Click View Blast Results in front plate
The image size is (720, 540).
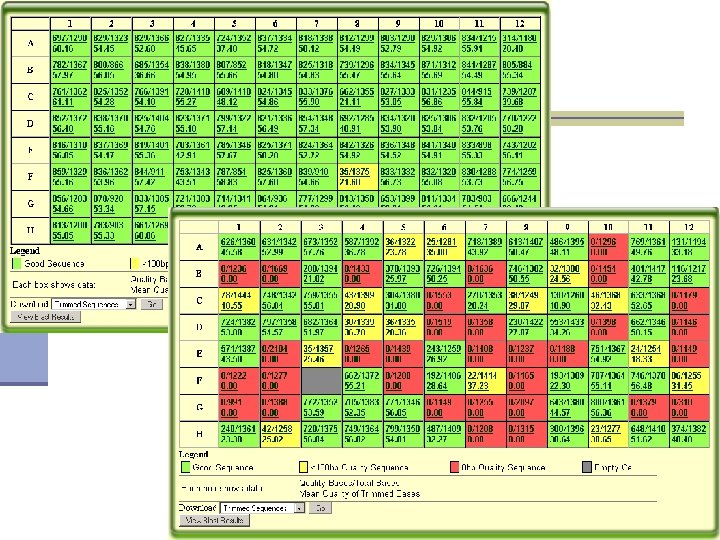click(x=214, y=520)
